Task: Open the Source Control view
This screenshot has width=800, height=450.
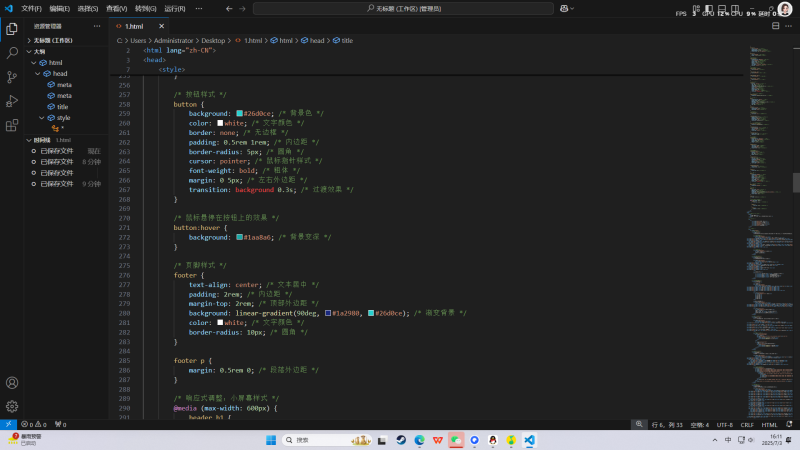Action: point(12,77)
